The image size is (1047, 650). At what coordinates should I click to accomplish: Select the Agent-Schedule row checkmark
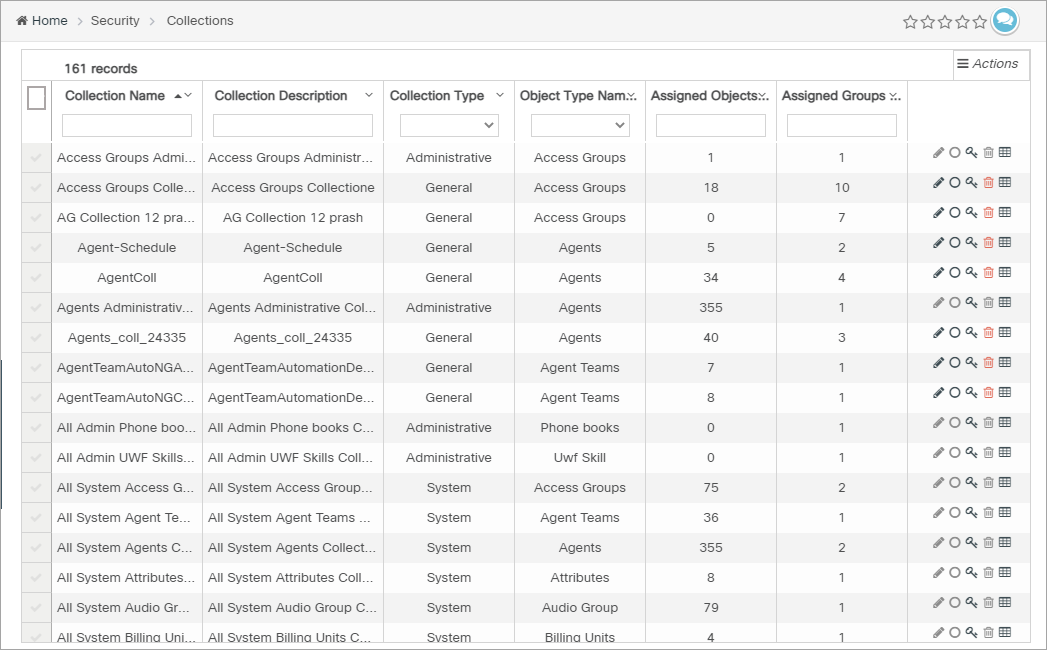[36, 248]
